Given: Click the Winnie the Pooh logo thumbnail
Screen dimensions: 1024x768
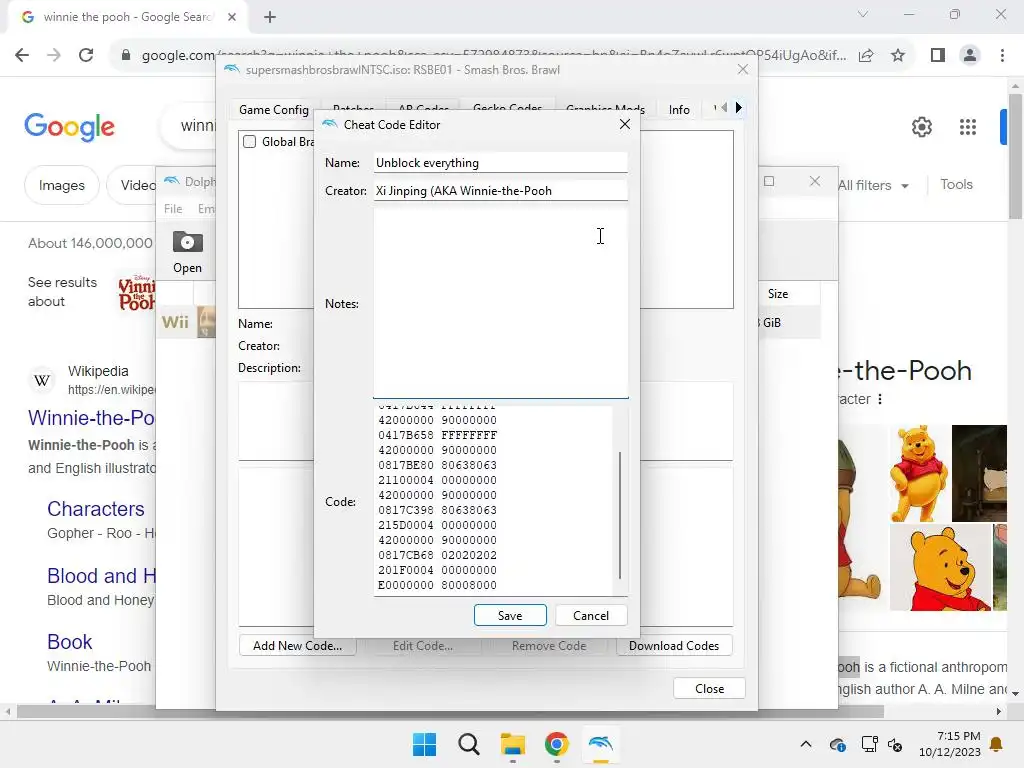Looking at the screenshot, I should tap(136, 293).
